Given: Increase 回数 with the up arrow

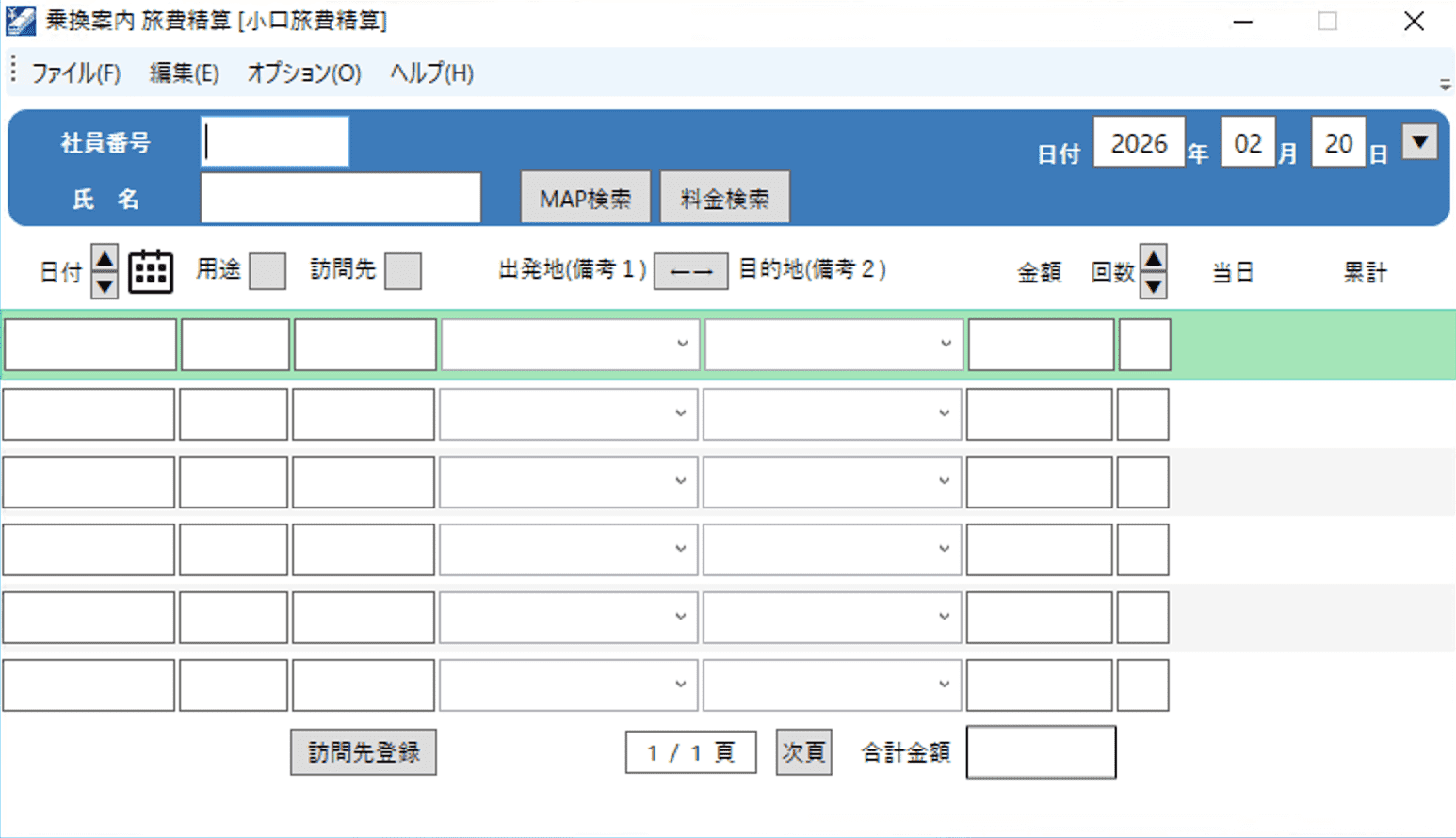Looking at the screenshot, I should [x=1153, y=258].
